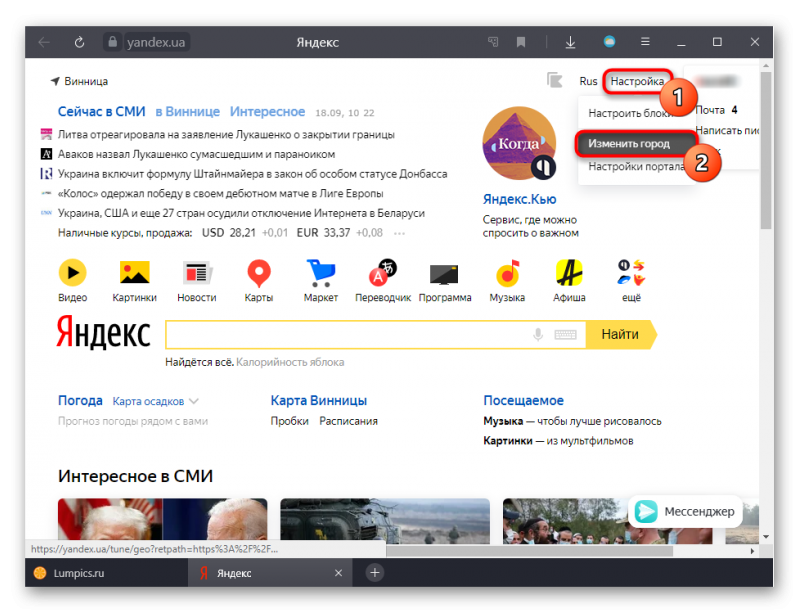Open the Новости service icon

196,273
